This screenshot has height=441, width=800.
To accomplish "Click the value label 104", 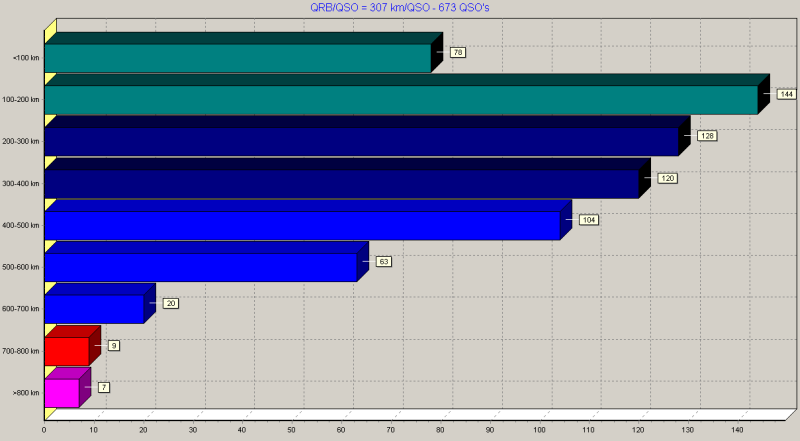I will pos(589,219).
